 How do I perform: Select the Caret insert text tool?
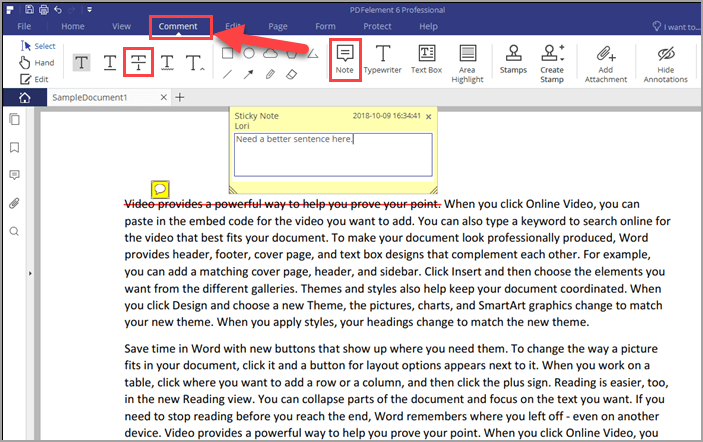pos(195,62)
